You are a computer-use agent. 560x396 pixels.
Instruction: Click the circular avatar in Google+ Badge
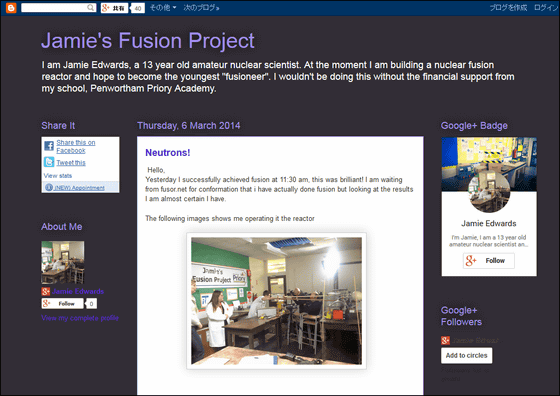coord(489,192)
